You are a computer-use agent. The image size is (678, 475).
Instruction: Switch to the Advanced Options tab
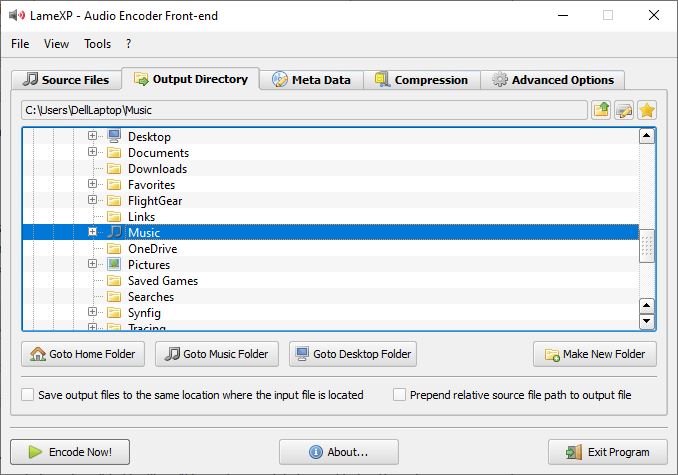click(553, 80)
